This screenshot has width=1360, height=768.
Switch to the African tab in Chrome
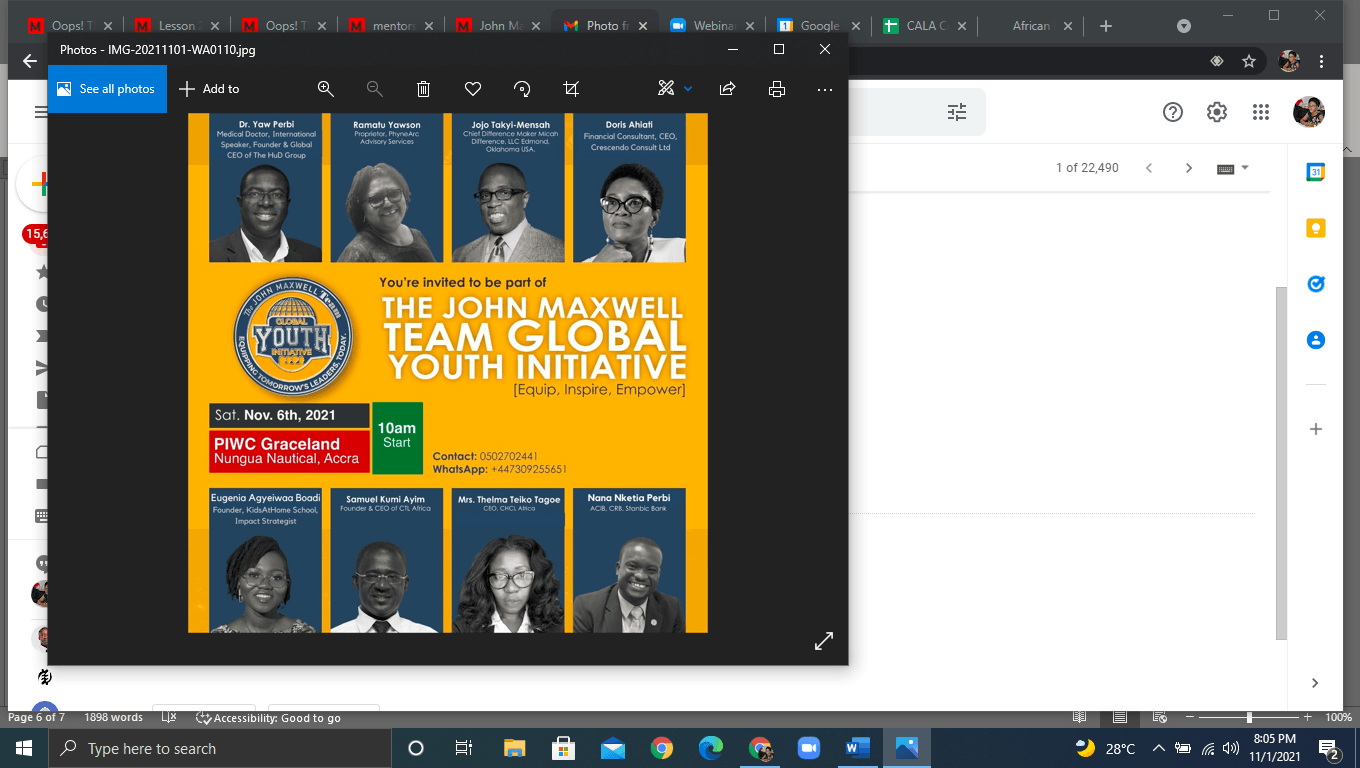pyautogui.click(x=1030, y=26)
